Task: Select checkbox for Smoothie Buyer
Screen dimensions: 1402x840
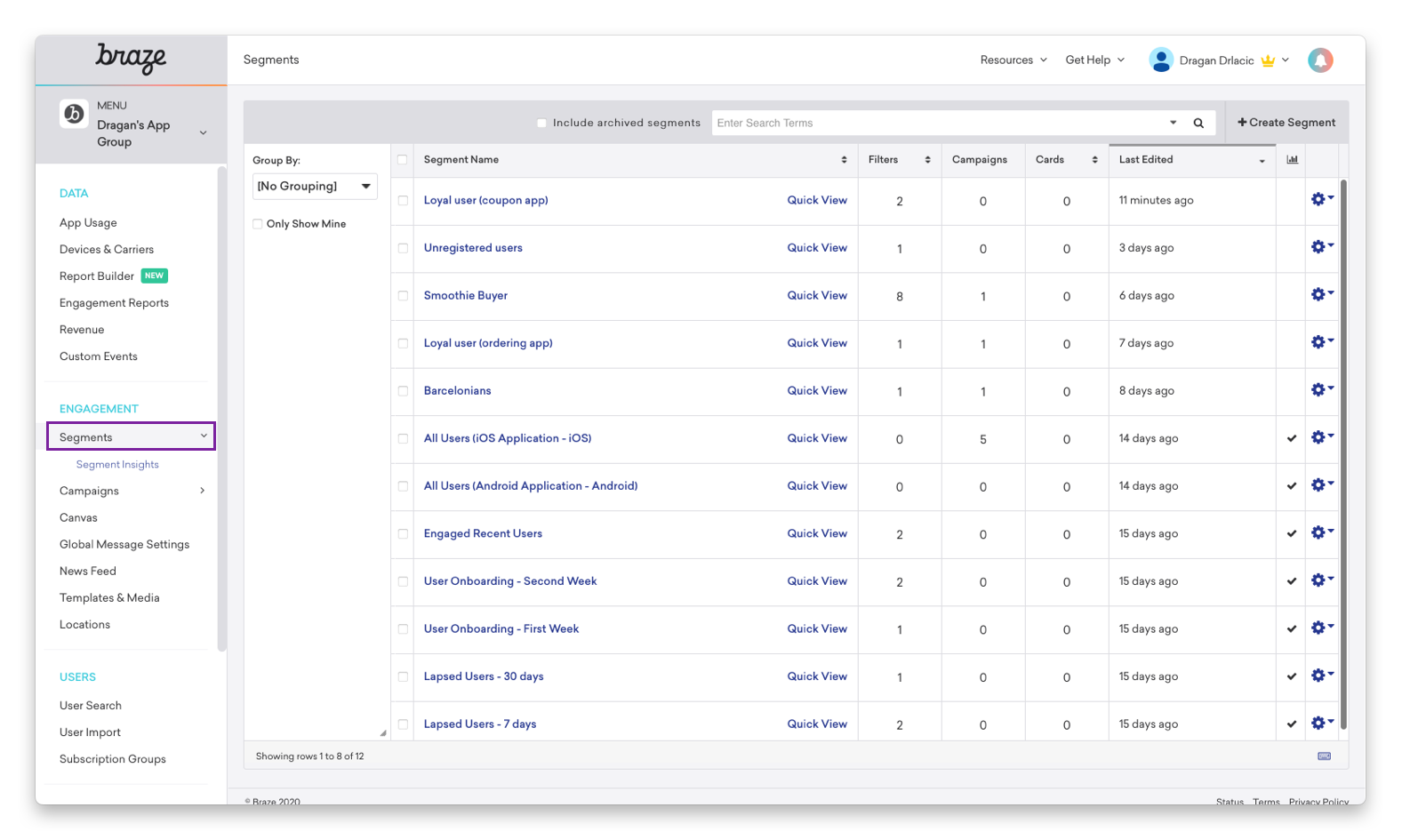Action: click(403, 296)
